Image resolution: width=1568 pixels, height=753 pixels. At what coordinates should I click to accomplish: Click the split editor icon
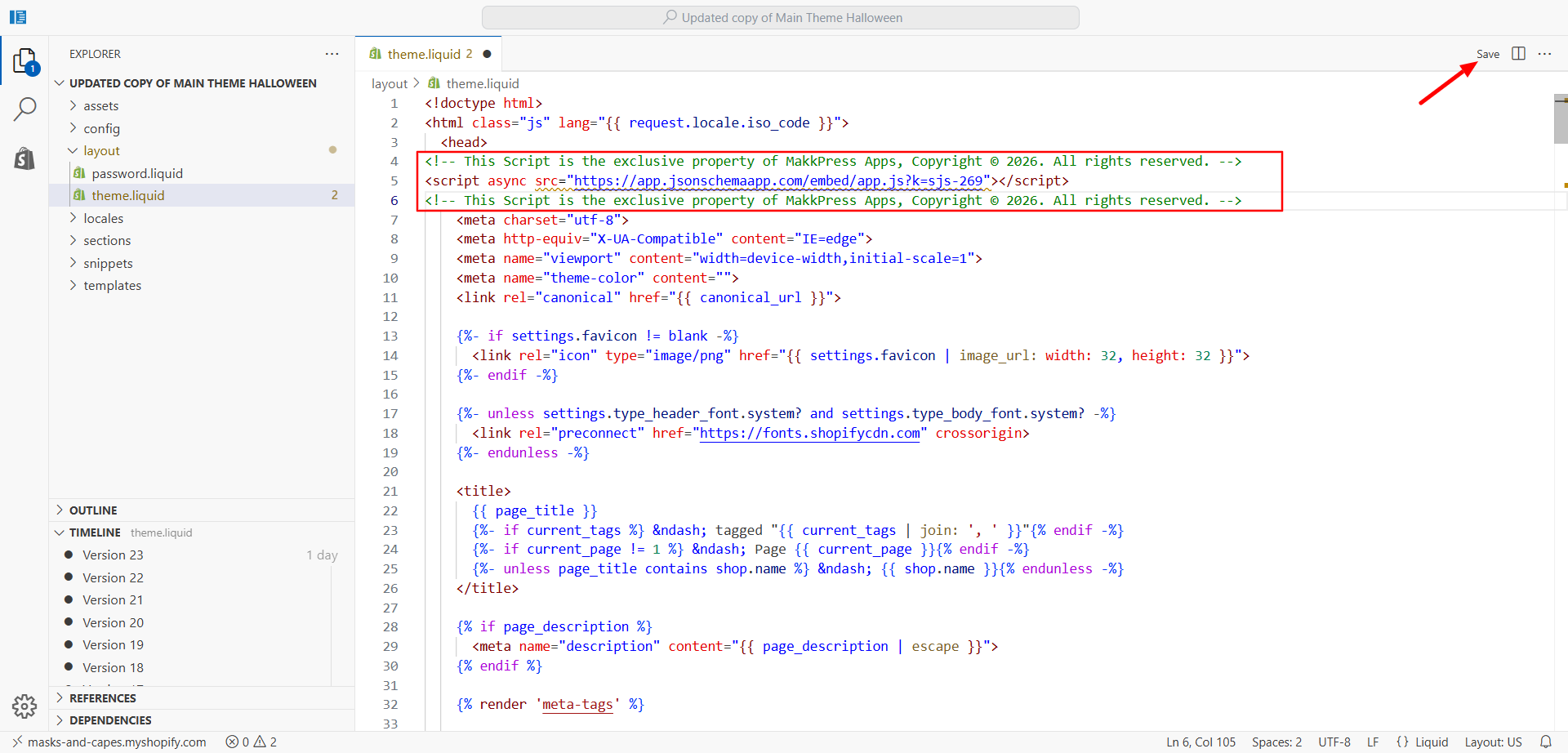[1518, 54]
